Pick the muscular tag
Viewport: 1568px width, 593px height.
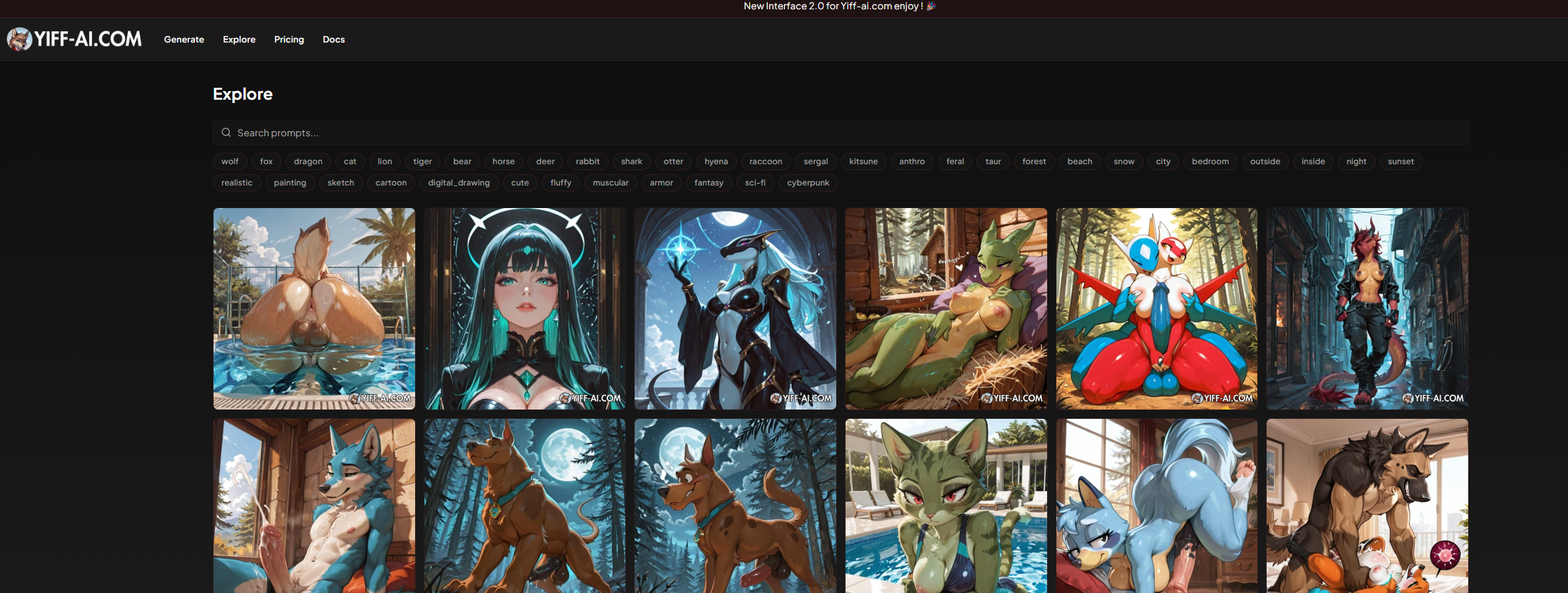(x=611, y=183)
